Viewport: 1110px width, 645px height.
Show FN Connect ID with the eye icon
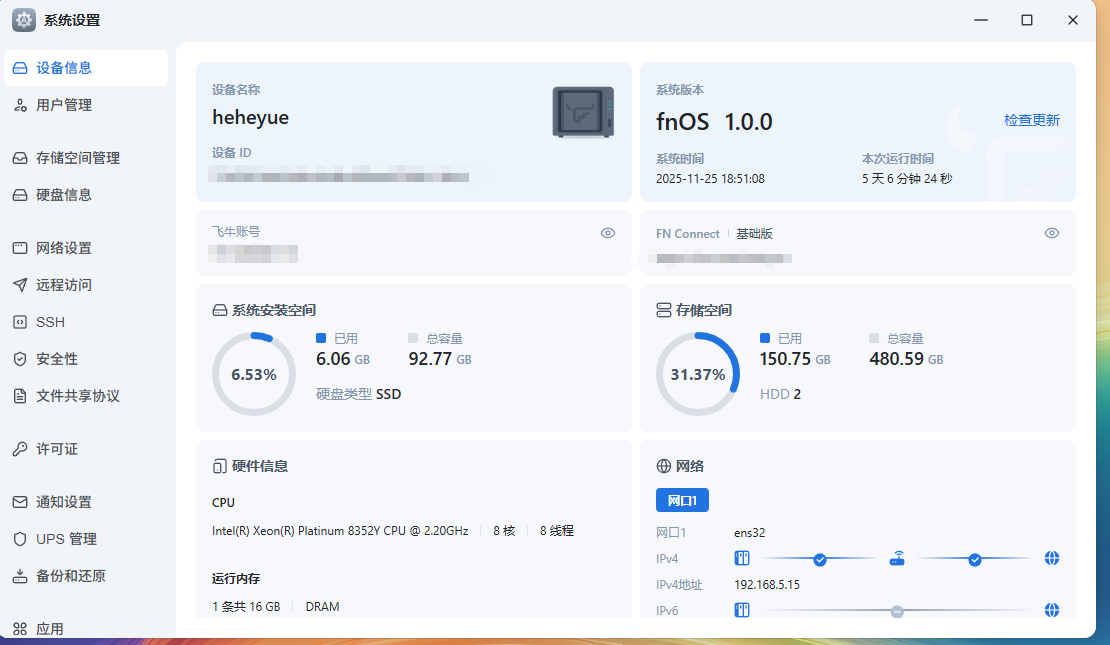coord(1052,233)
